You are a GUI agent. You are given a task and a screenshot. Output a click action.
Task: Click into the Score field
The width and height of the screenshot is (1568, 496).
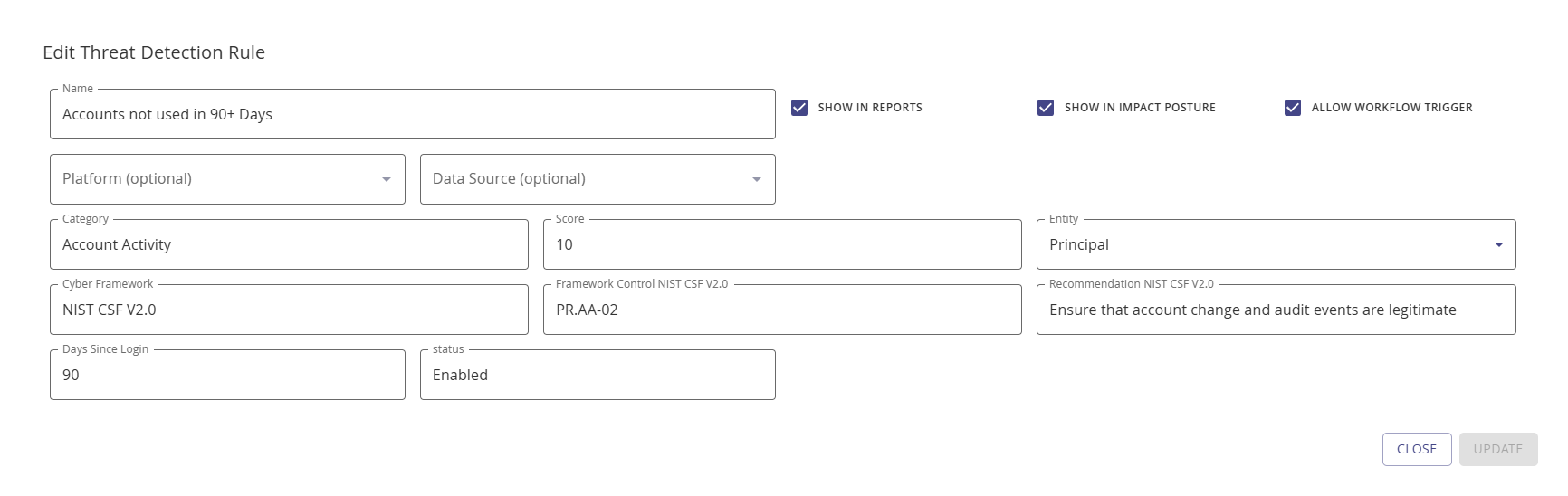tap(781, 245)
